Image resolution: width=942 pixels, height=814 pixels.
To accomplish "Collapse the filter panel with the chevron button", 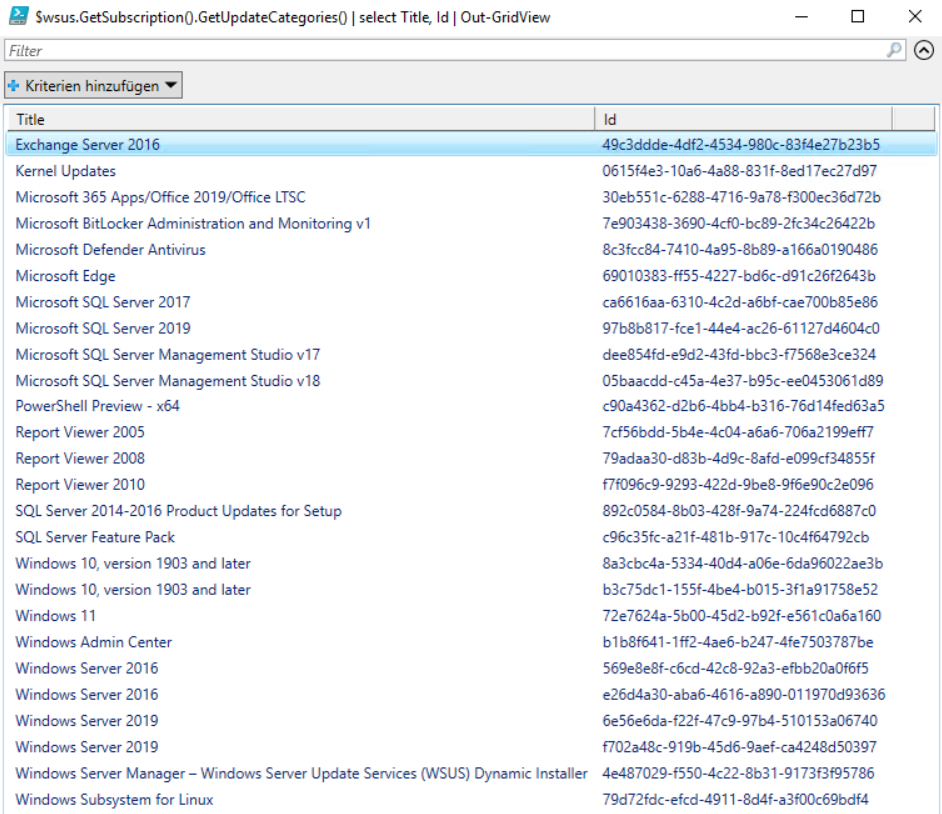I will click(924, 50).
